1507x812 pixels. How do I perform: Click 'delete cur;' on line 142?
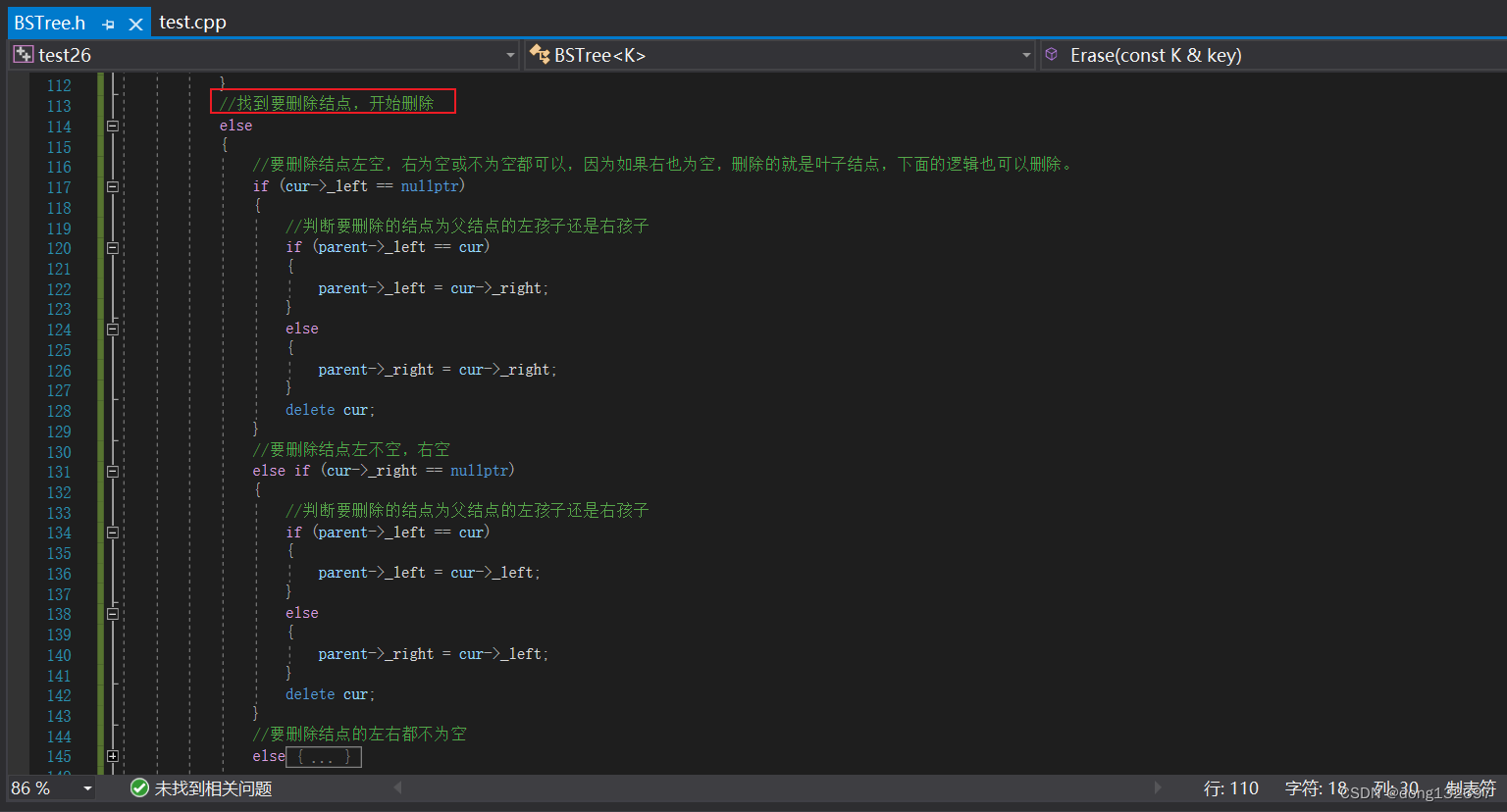tap(331, 694)
